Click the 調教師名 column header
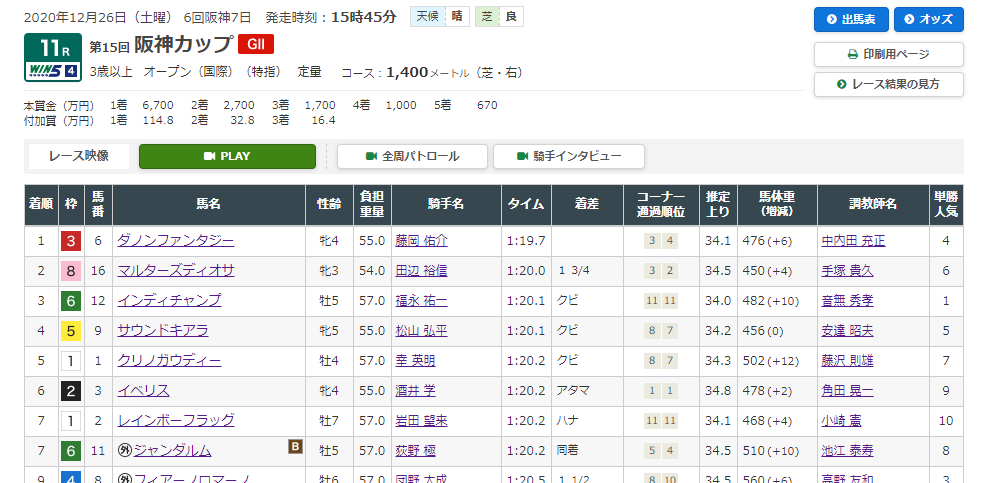Screen dimensions: 1006x483 pyautogui.click(x=873, y=205)
